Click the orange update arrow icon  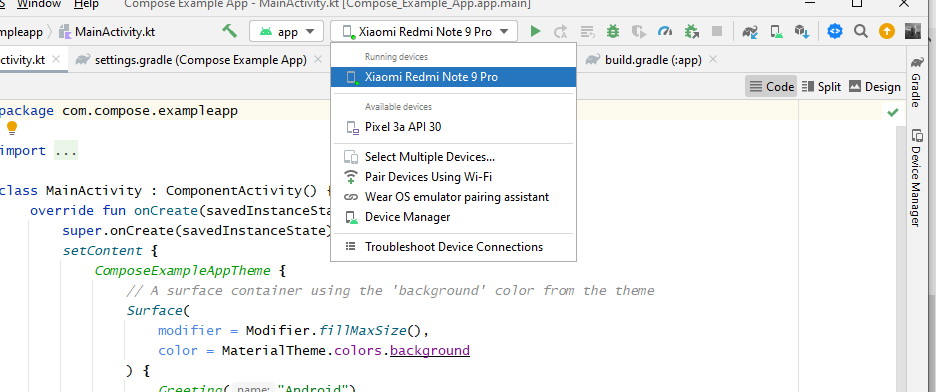coord(887,31)
